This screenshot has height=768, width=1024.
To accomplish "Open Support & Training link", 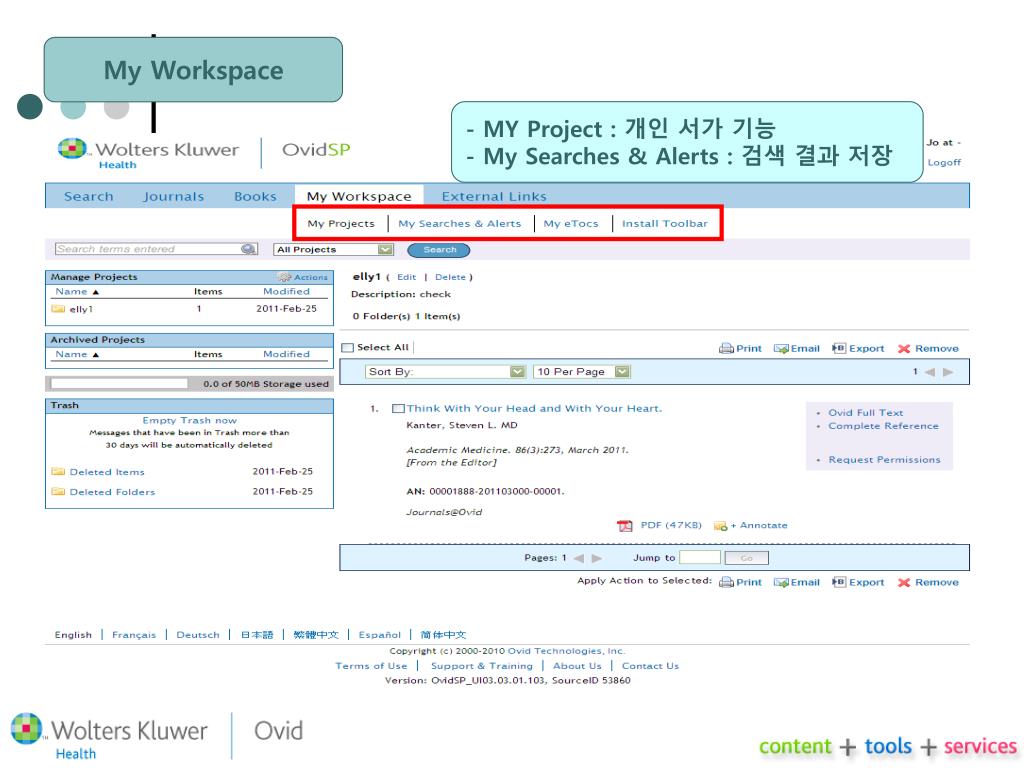I will point(482,666).
